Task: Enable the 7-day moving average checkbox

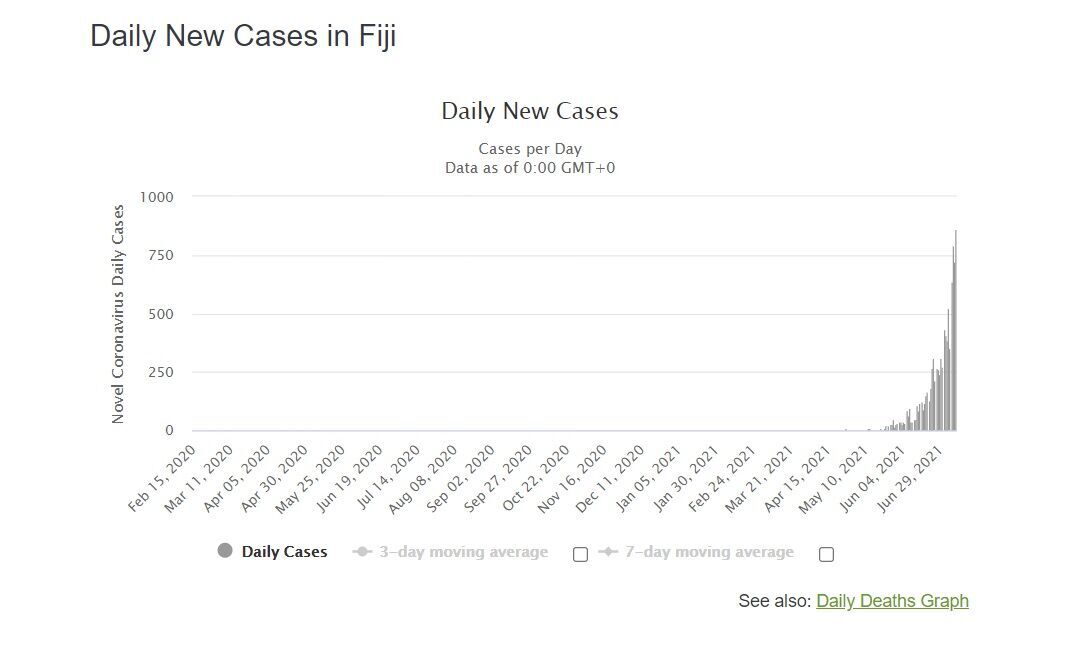Action: click(826, 554)
